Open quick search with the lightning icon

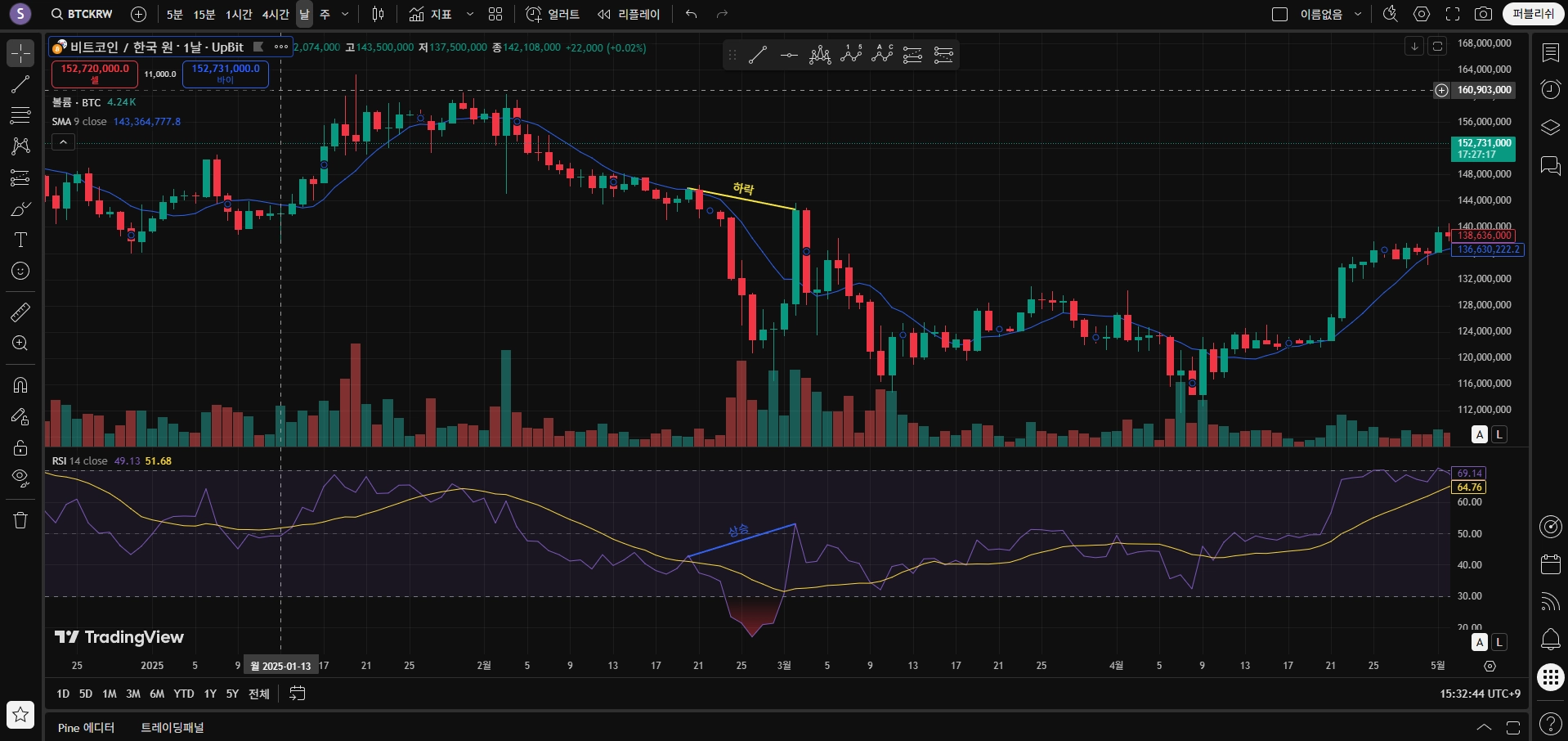(1390, 14)
